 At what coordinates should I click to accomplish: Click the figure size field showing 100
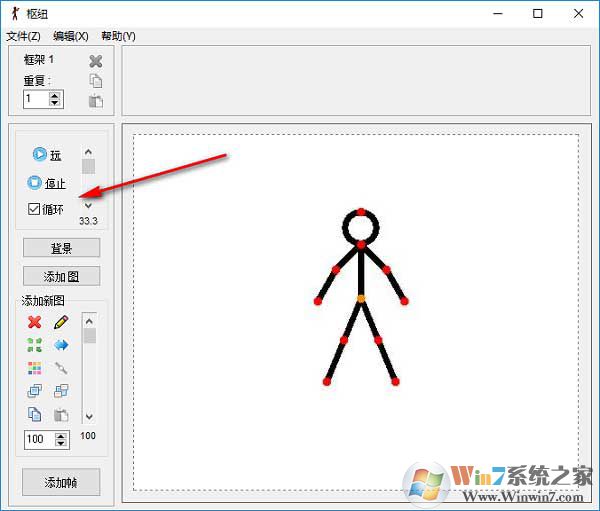tap(40, 439)
